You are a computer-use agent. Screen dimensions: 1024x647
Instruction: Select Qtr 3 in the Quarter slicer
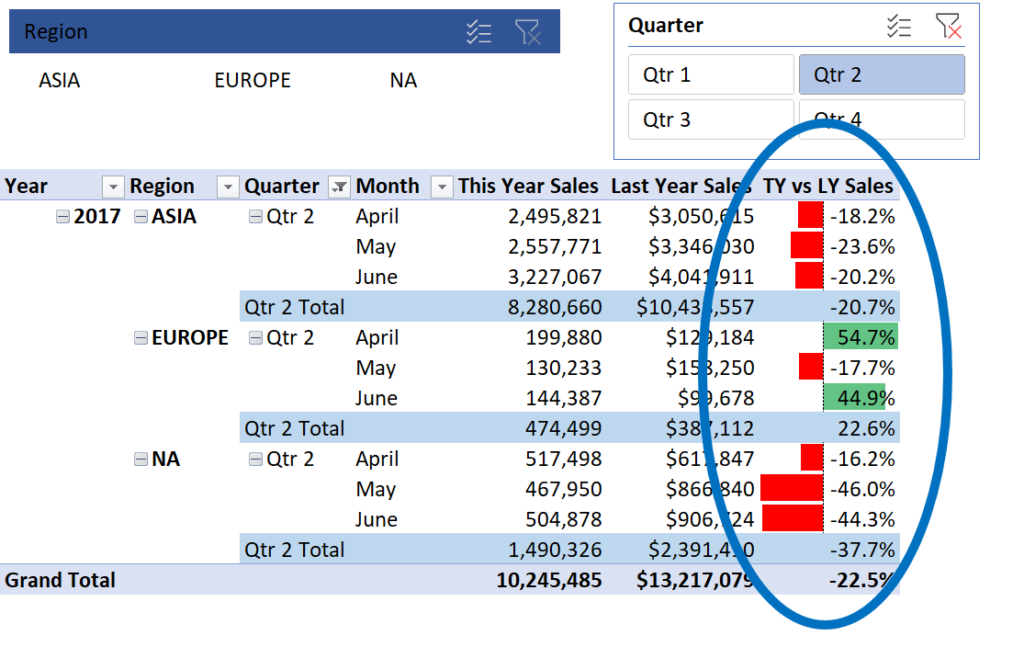point(710,119)
